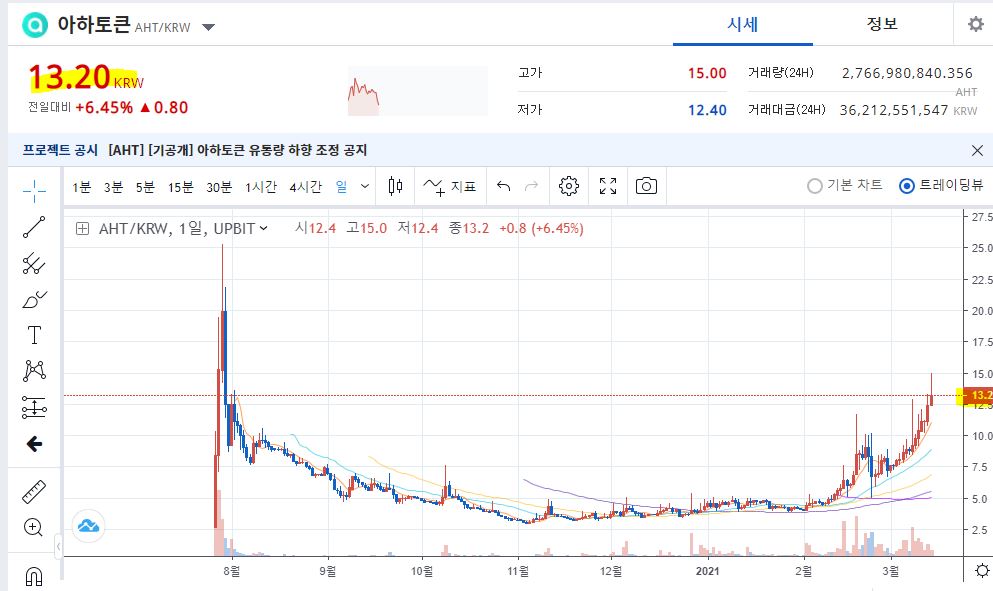Close the project announcement banner

click(x=977, y=150)
